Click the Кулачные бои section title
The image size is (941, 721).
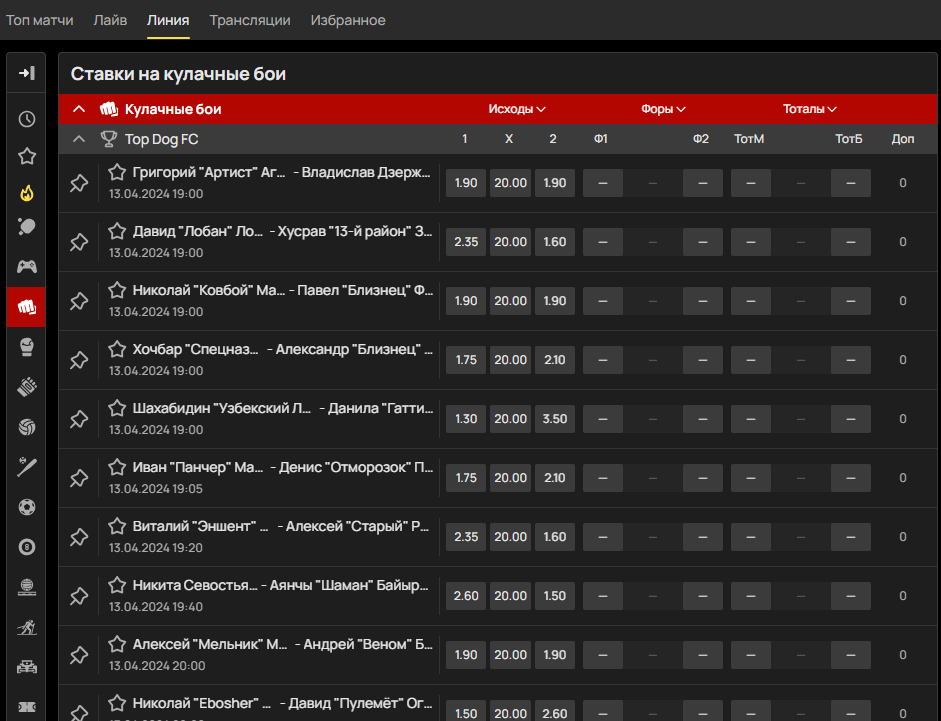point(173,109)
